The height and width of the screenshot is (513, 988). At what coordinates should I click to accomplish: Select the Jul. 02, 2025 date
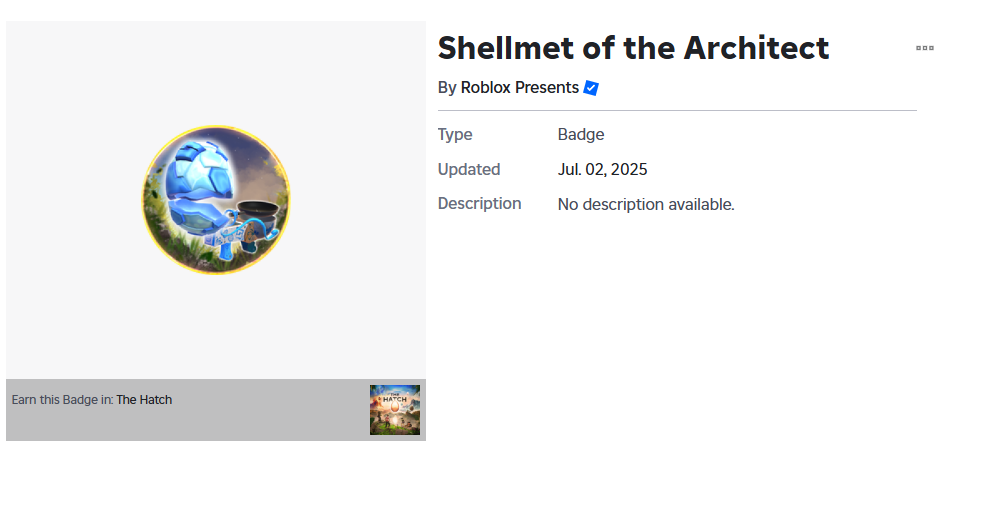click(x=603, y=170)
